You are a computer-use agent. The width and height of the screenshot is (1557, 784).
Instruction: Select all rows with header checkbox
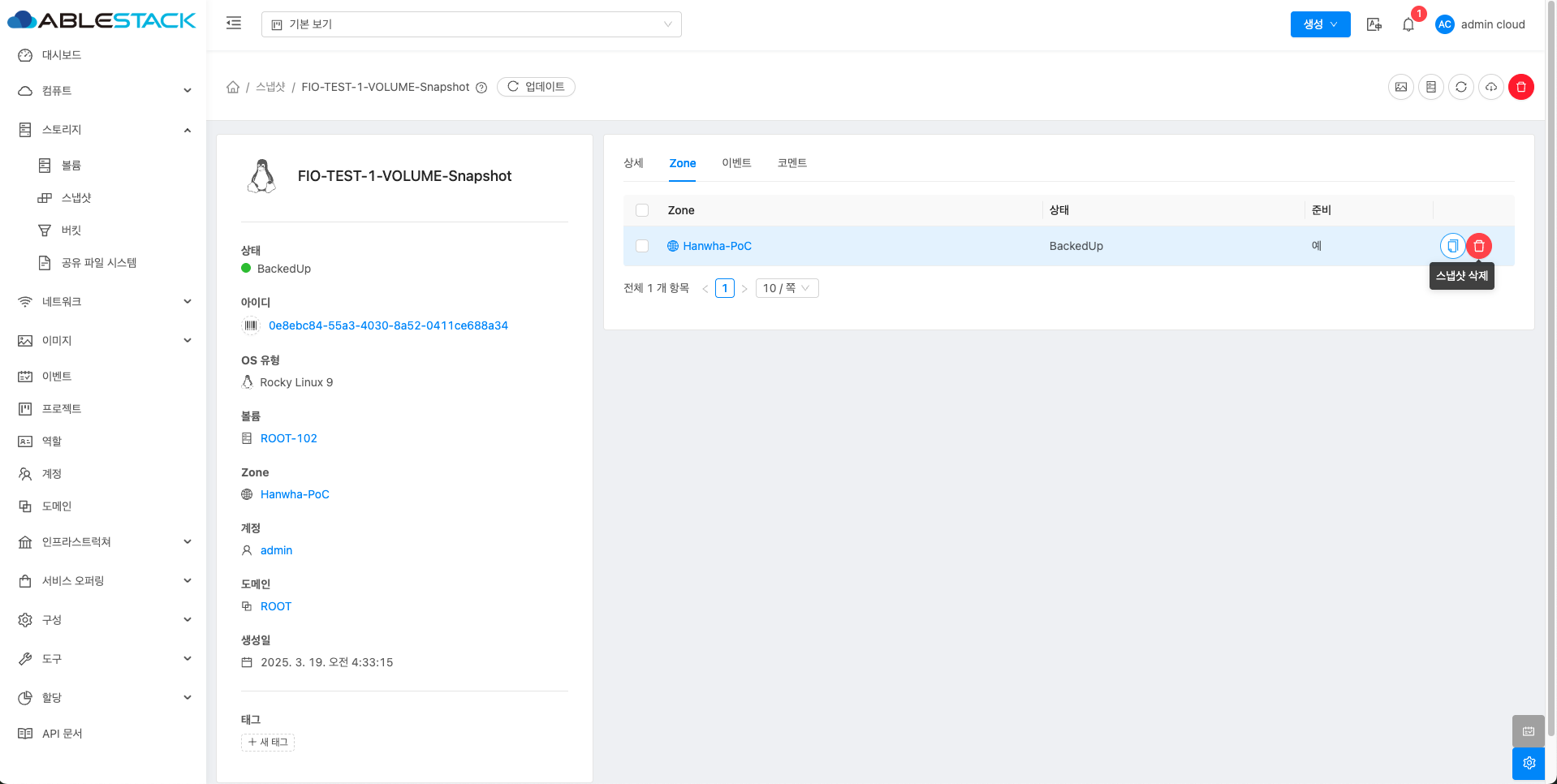point(642,210)
